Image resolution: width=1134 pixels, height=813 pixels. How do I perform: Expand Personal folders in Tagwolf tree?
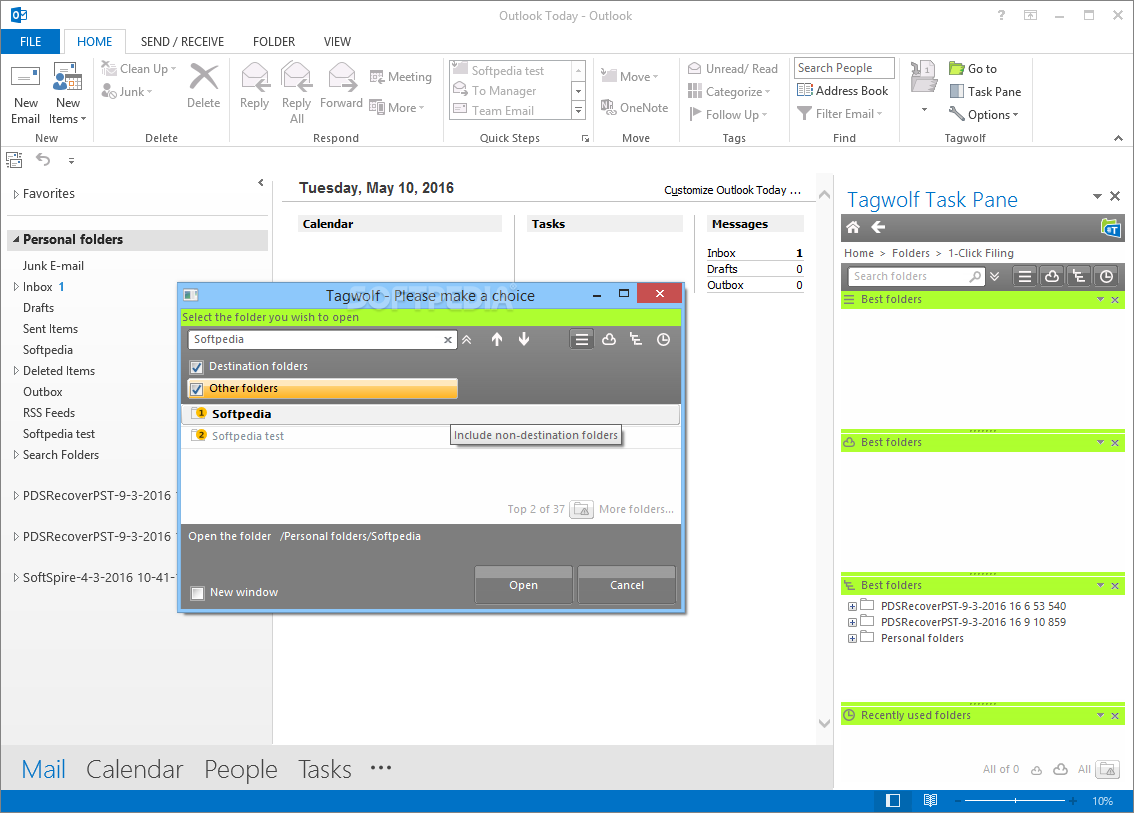coord(853,639)
